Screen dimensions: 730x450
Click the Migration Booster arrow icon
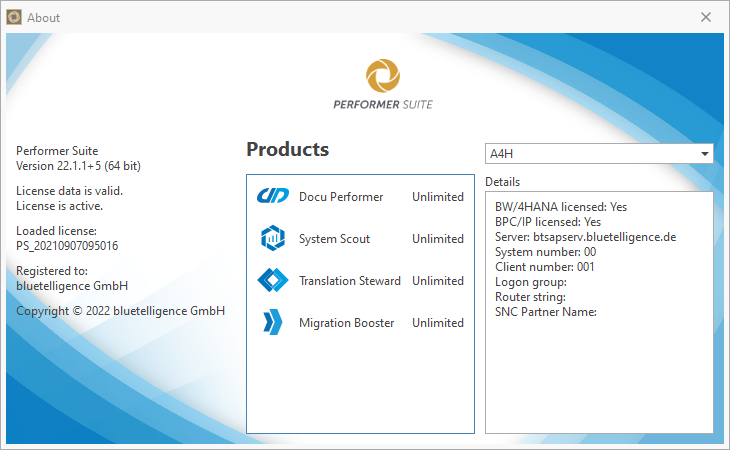tap(272, 323)
